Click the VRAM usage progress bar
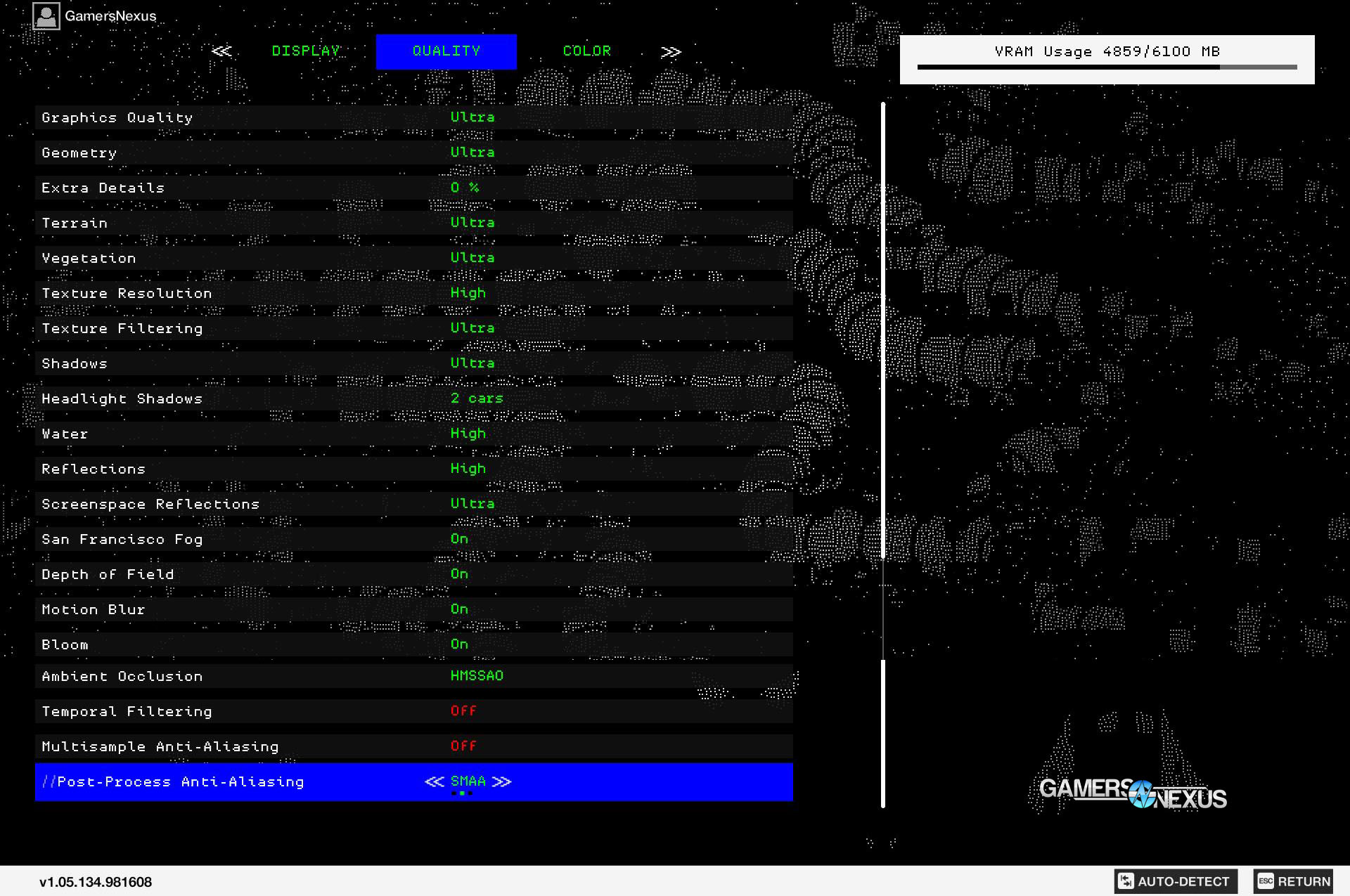 (1107, 67)
